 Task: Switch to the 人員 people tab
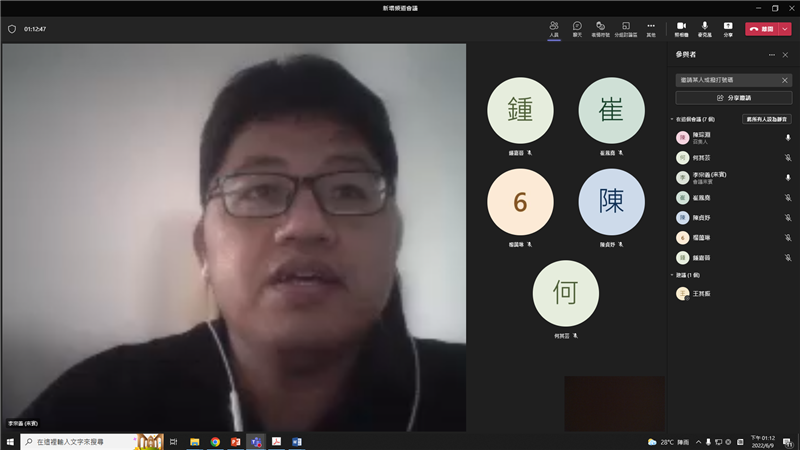(553, 28)
